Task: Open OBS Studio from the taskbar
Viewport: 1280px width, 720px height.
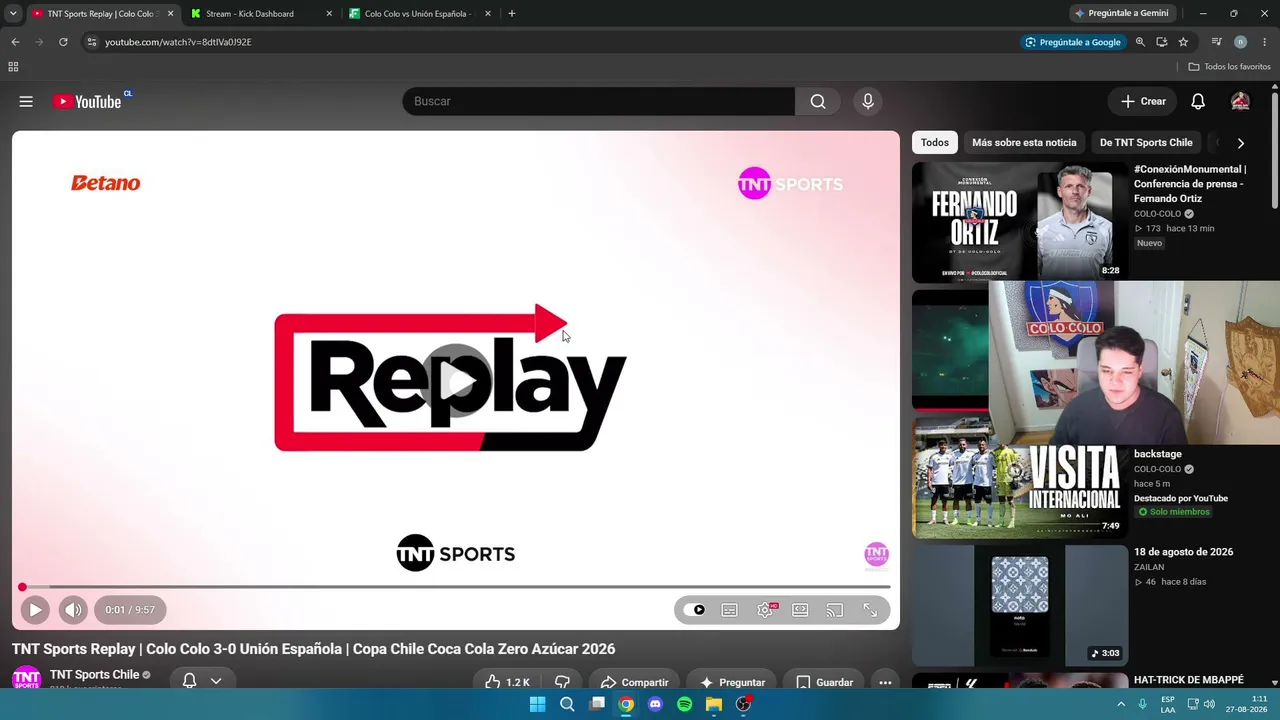Action: 743,704
